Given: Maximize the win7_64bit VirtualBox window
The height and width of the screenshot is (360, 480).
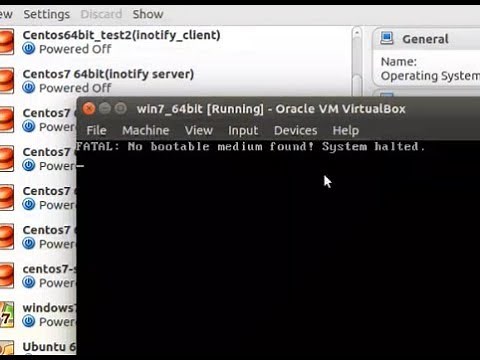Looking at the screenshot, I should pos(120,109).
